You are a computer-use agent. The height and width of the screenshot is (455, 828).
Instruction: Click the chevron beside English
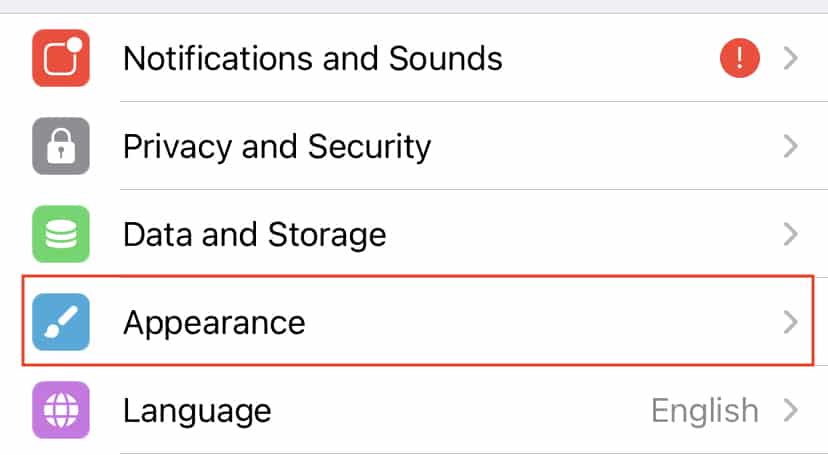click(791, 410)
